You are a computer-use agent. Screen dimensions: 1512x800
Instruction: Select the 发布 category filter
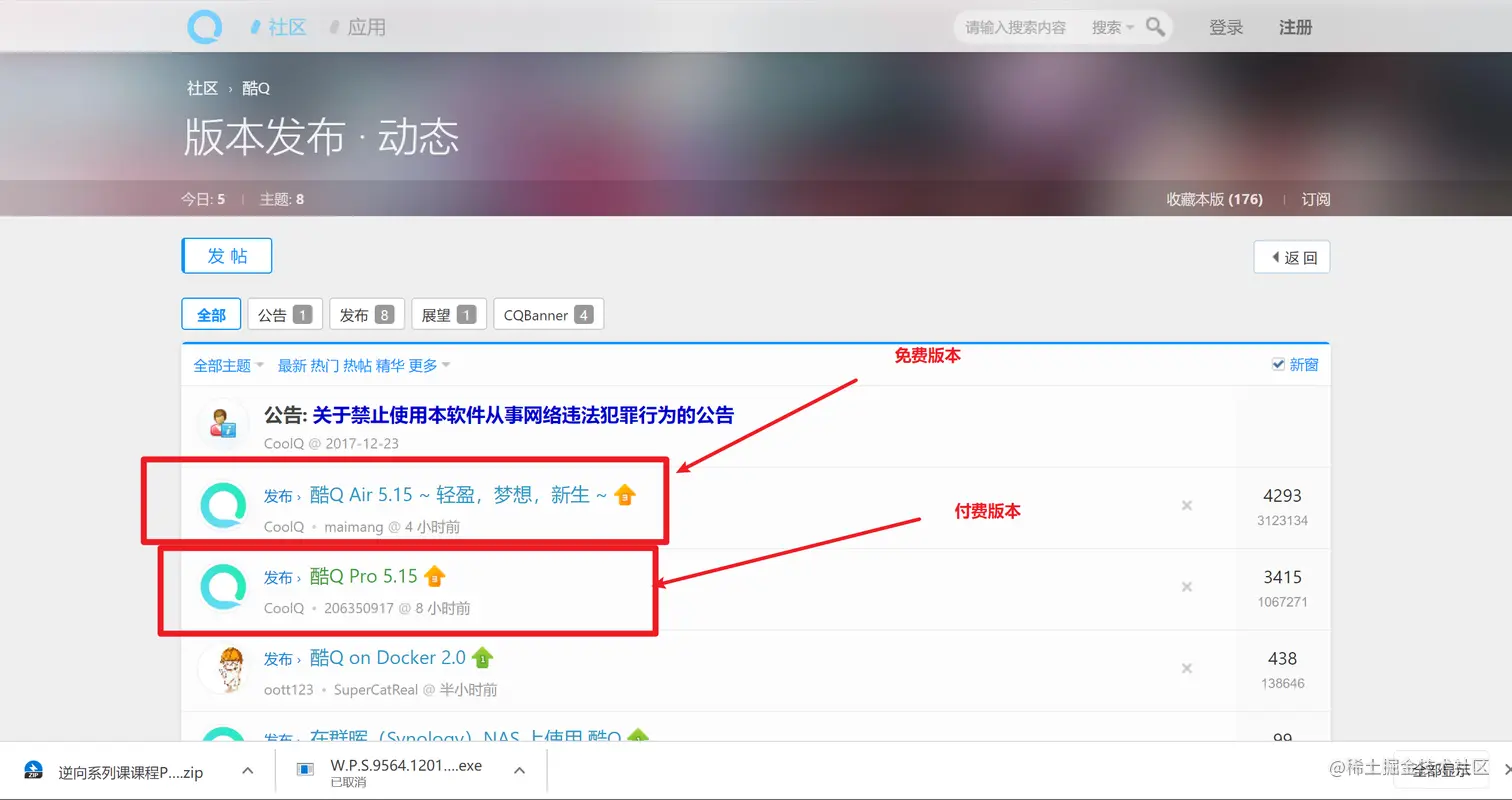pos(367,314)
